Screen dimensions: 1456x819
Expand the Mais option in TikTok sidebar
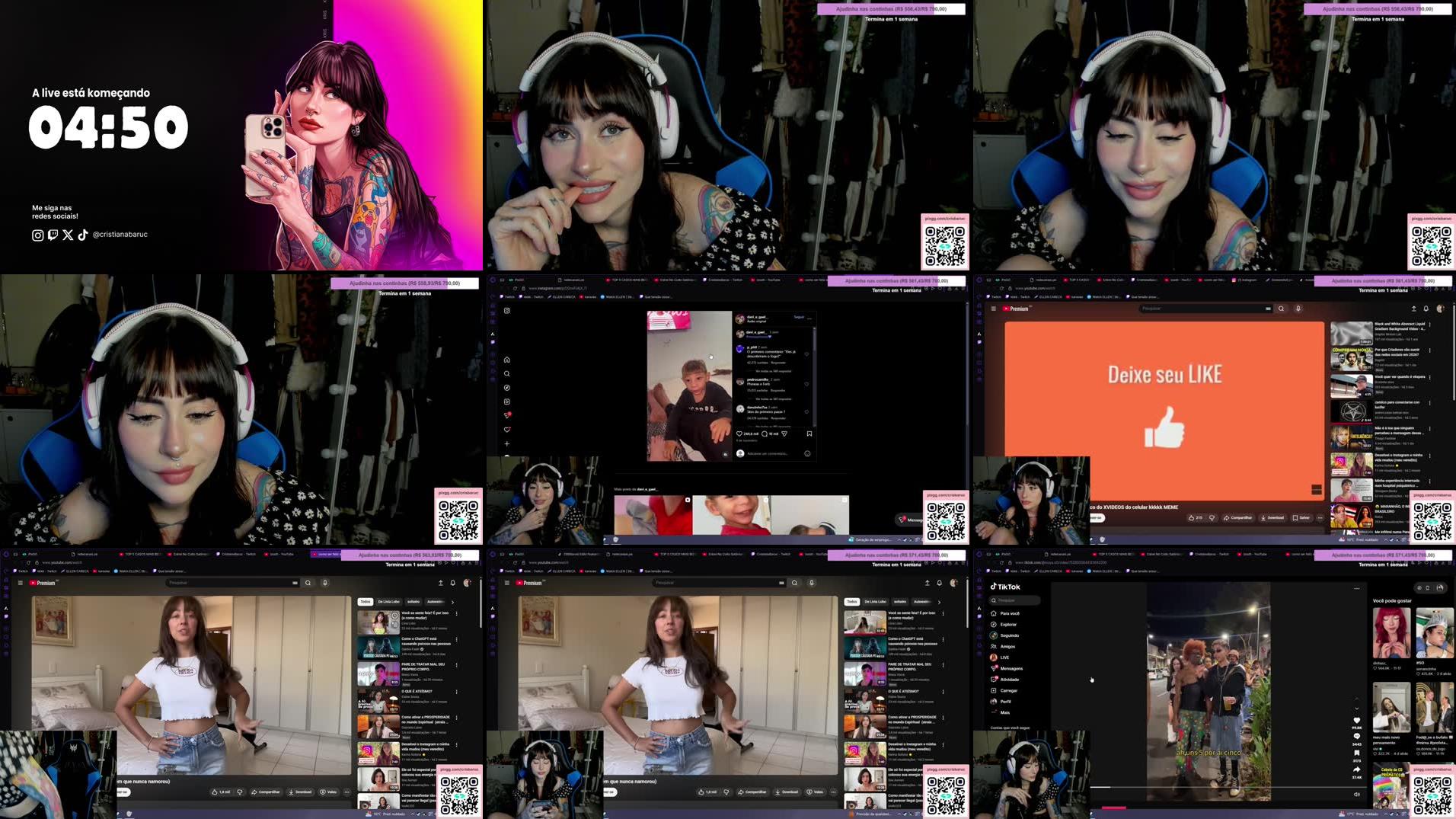[x=1006, y=712]
